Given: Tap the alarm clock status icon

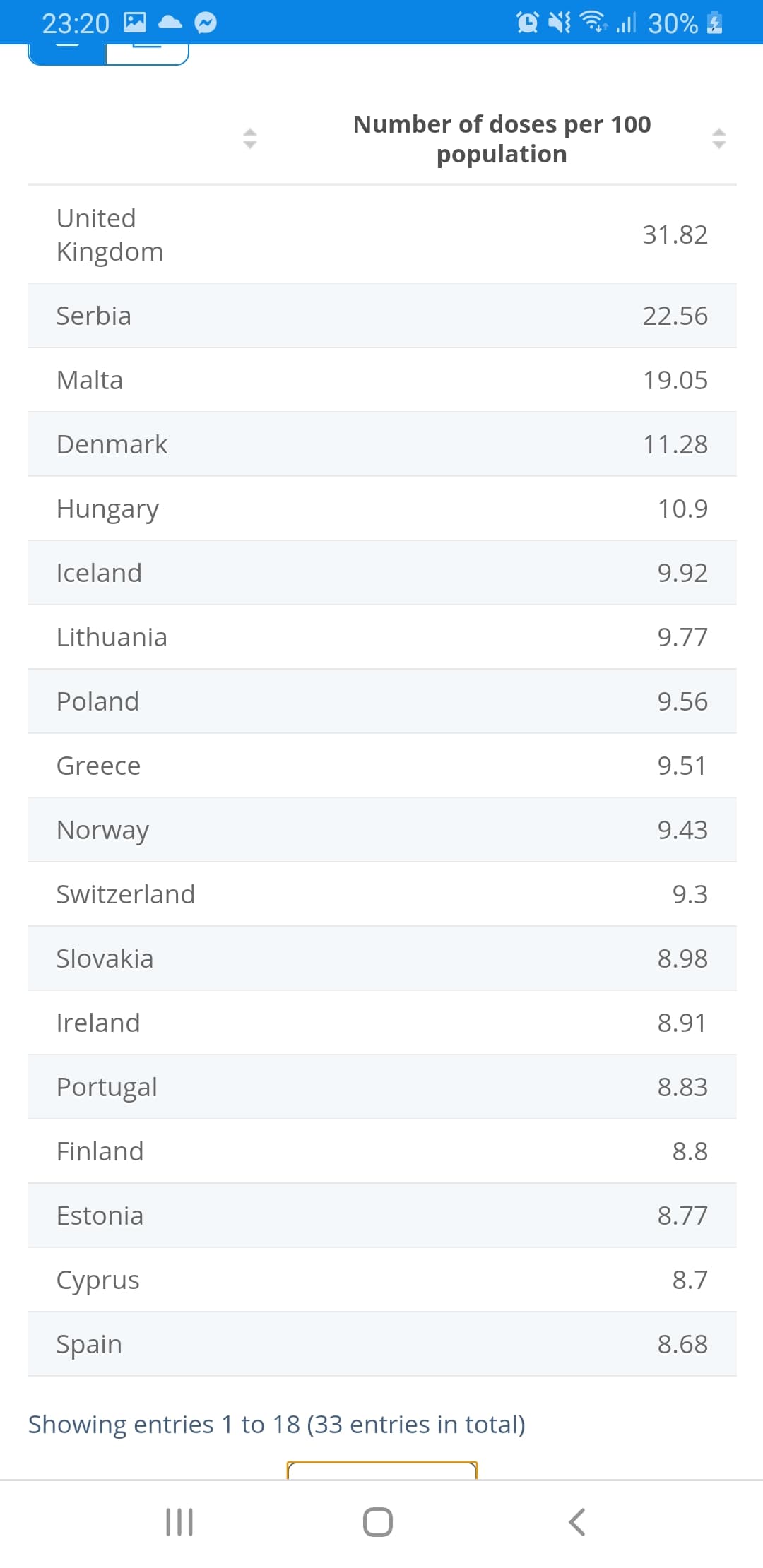Looking at the screenshot, I should [x=527, y=23].
